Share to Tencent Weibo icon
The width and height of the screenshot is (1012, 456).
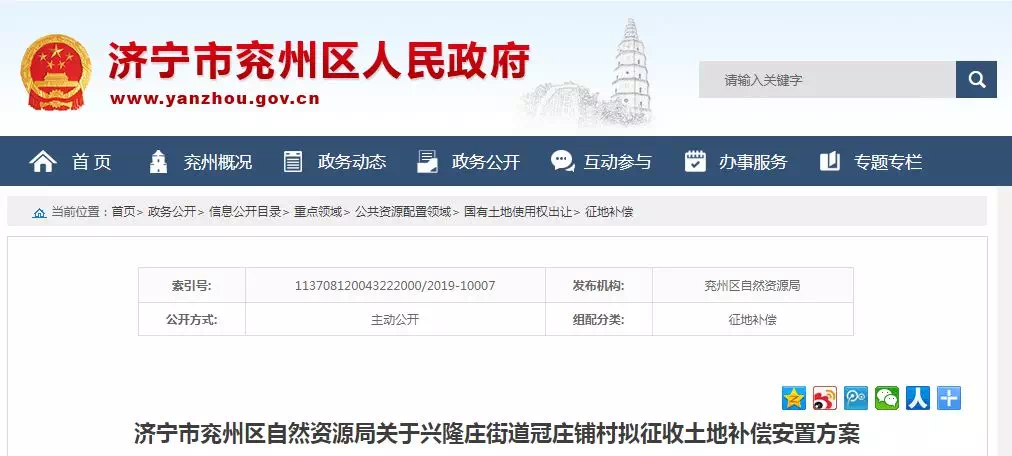[x=856, y=398]
